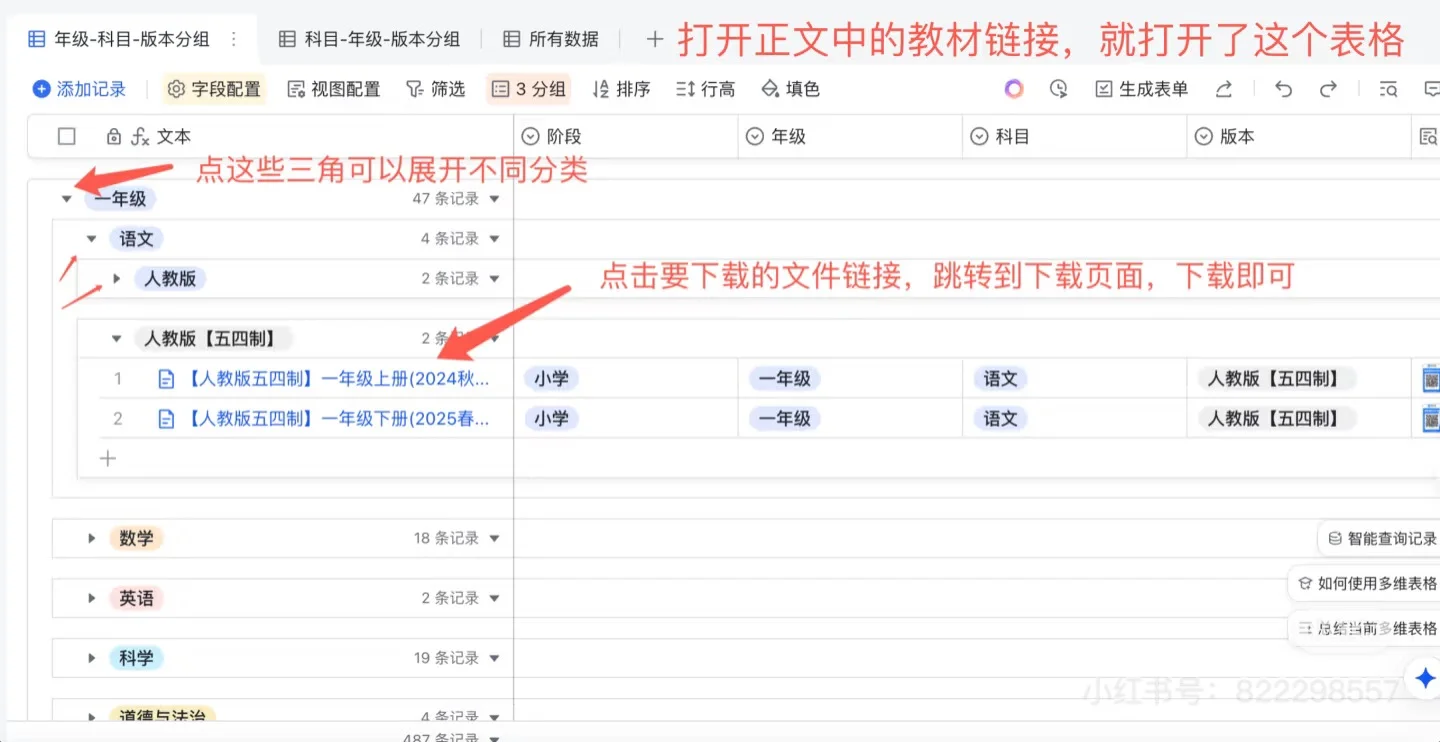Open 视图配置 view configuration

tap(333, 89)
